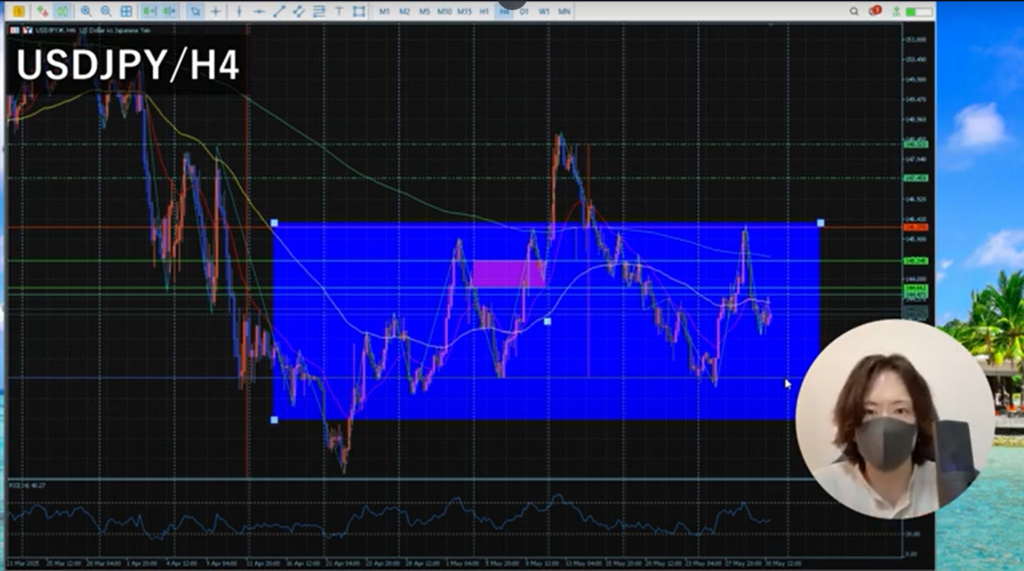Screen dimensions: 1024x571
Task: Click the tile windows grid icon
Action: [x=127, y=11]
